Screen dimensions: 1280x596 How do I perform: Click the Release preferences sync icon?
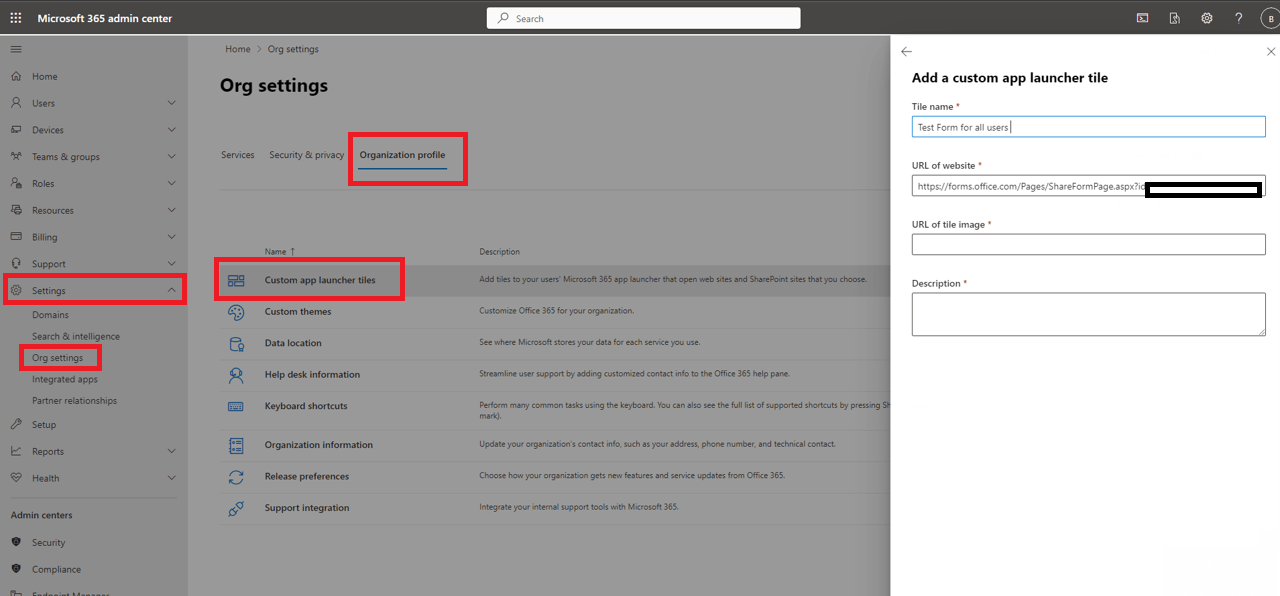(236, 477)
